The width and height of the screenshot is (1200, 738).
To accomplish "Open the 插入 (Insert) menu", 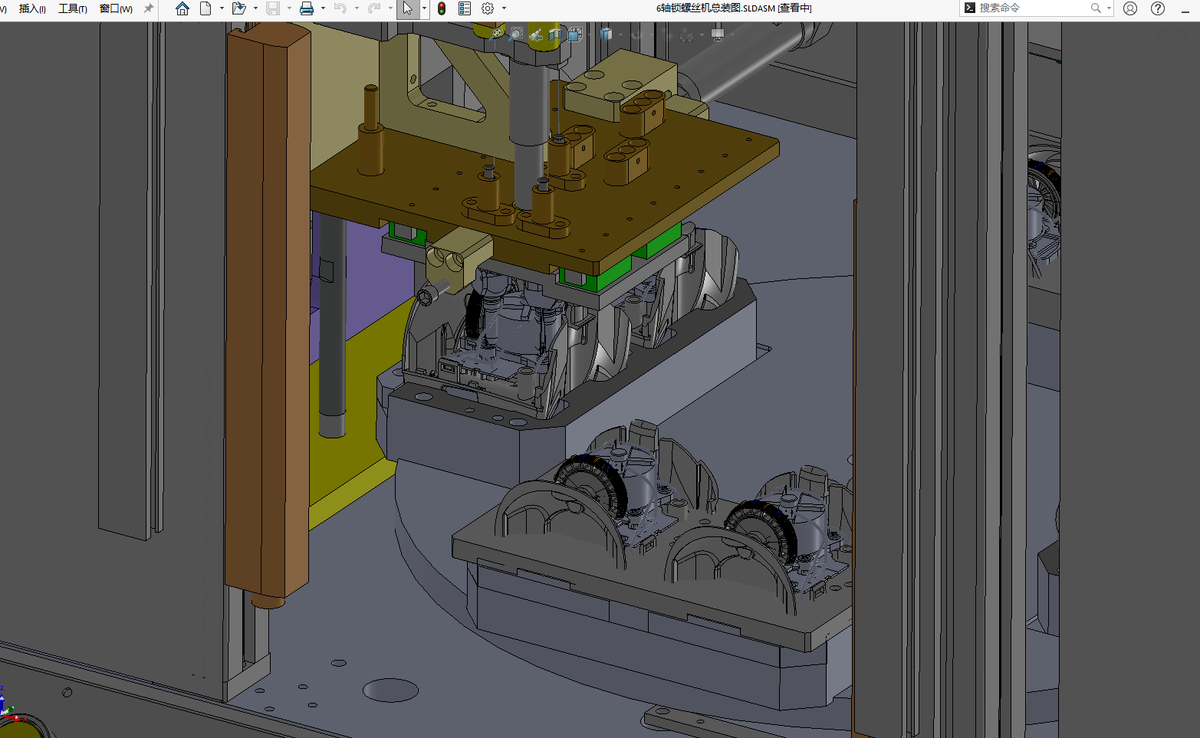I will [33, 8].
